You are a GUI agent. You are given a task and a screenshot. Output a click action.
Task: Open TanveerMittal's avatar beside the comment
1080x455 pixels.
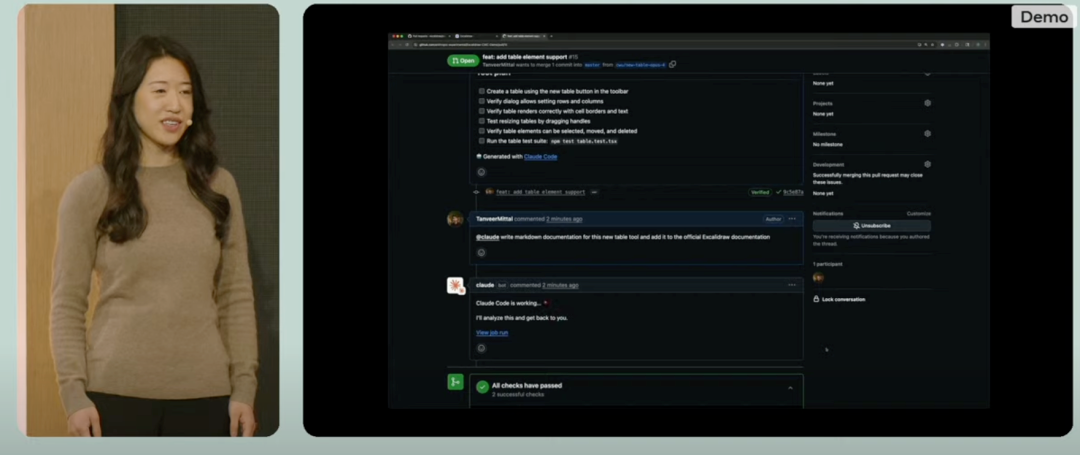(x=455, y=219)
